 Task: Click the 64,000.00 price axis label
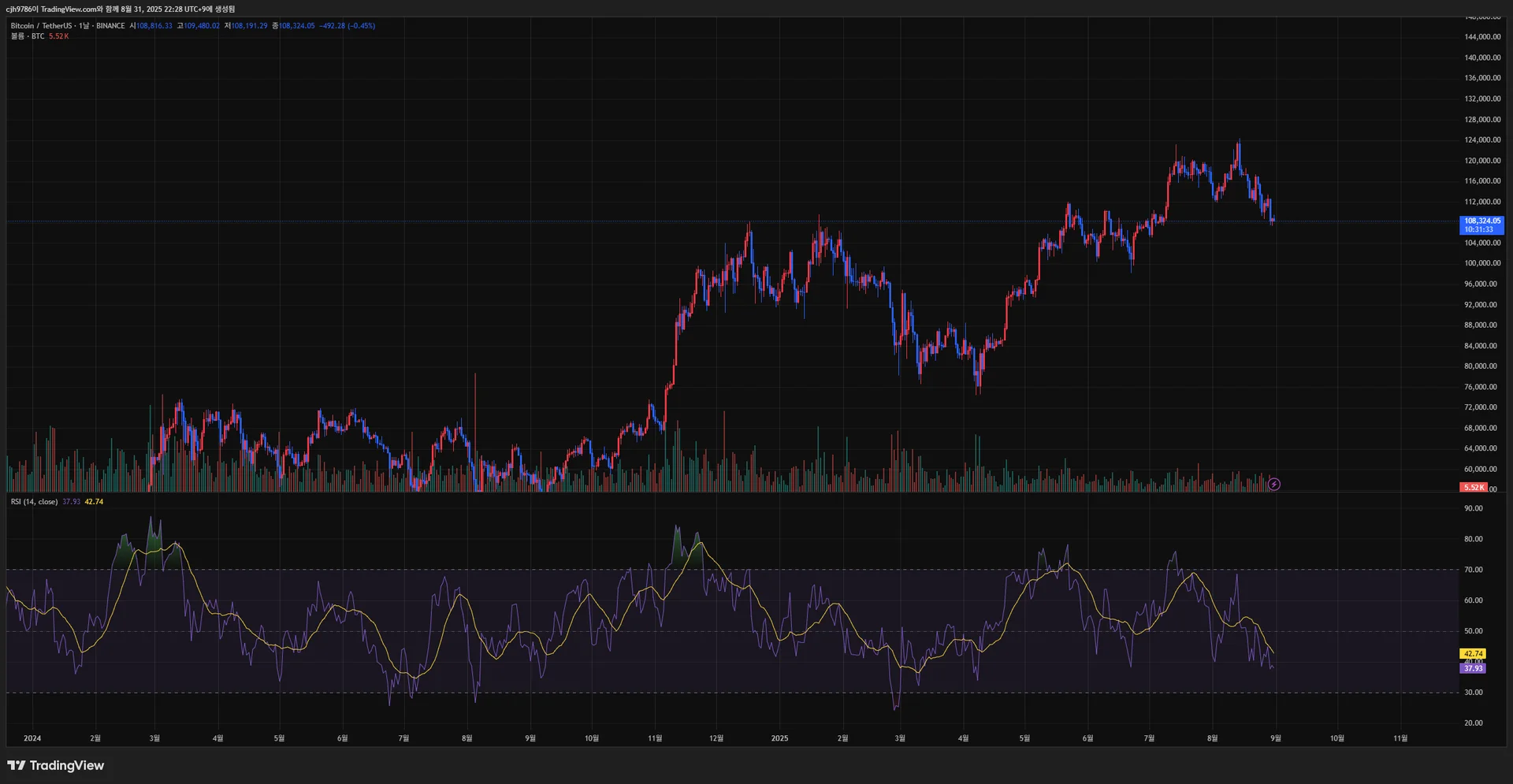(1481, 448)
